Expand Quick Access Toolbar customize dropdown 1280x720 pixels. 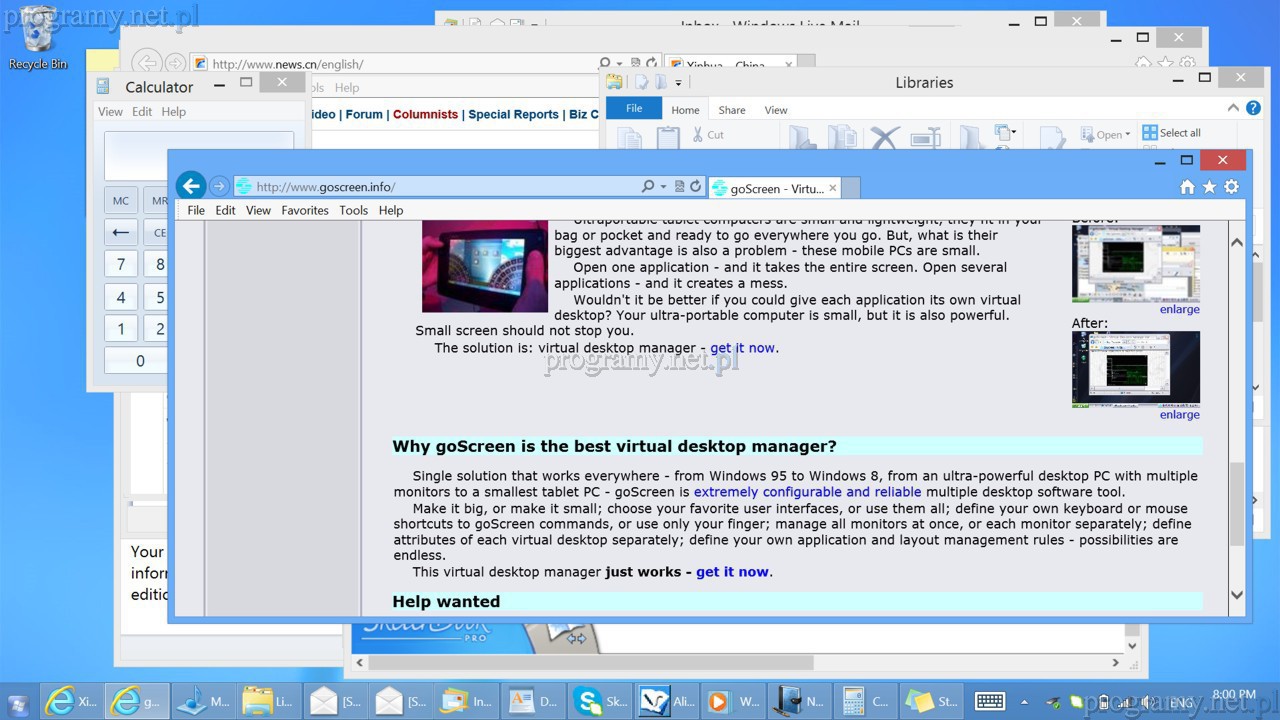[678, 83]
